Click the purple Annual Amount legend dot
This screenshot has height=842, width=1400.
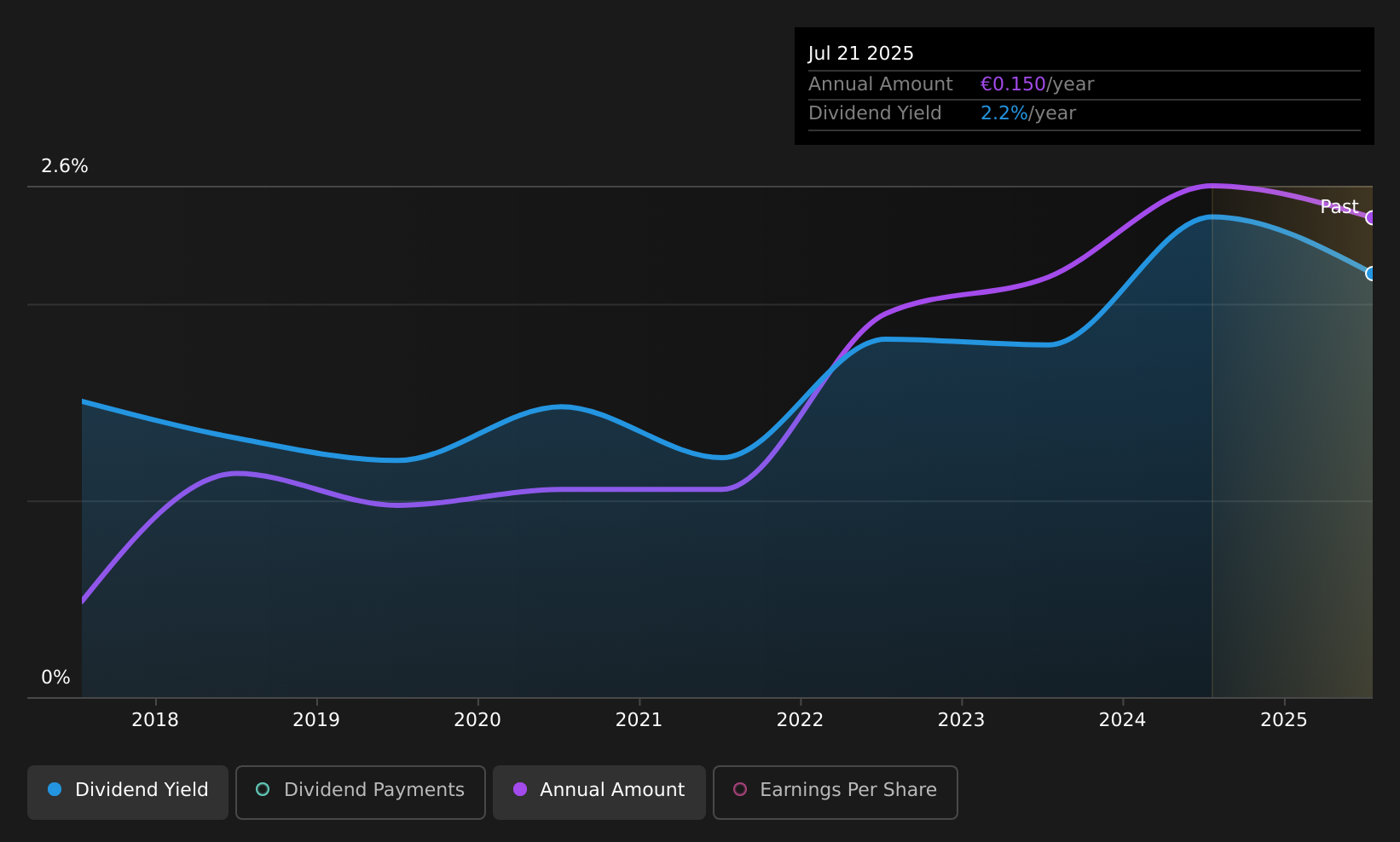(x=519, y=789)
